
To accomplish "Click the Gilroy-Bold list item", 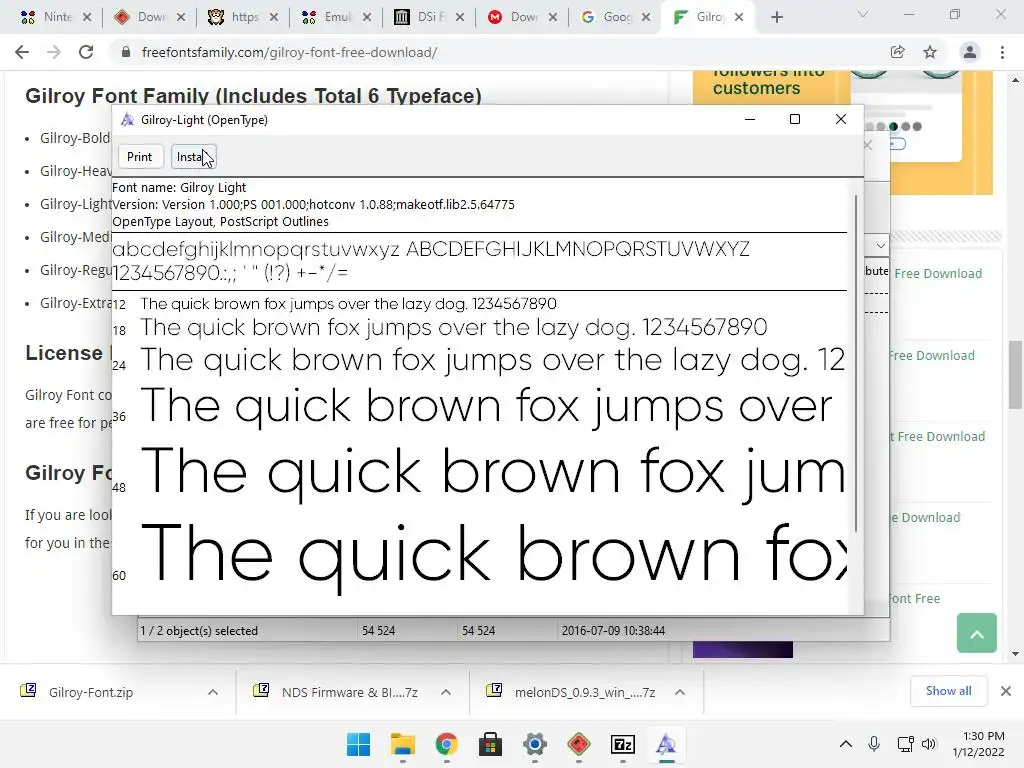I will click(x=74, y=138).
